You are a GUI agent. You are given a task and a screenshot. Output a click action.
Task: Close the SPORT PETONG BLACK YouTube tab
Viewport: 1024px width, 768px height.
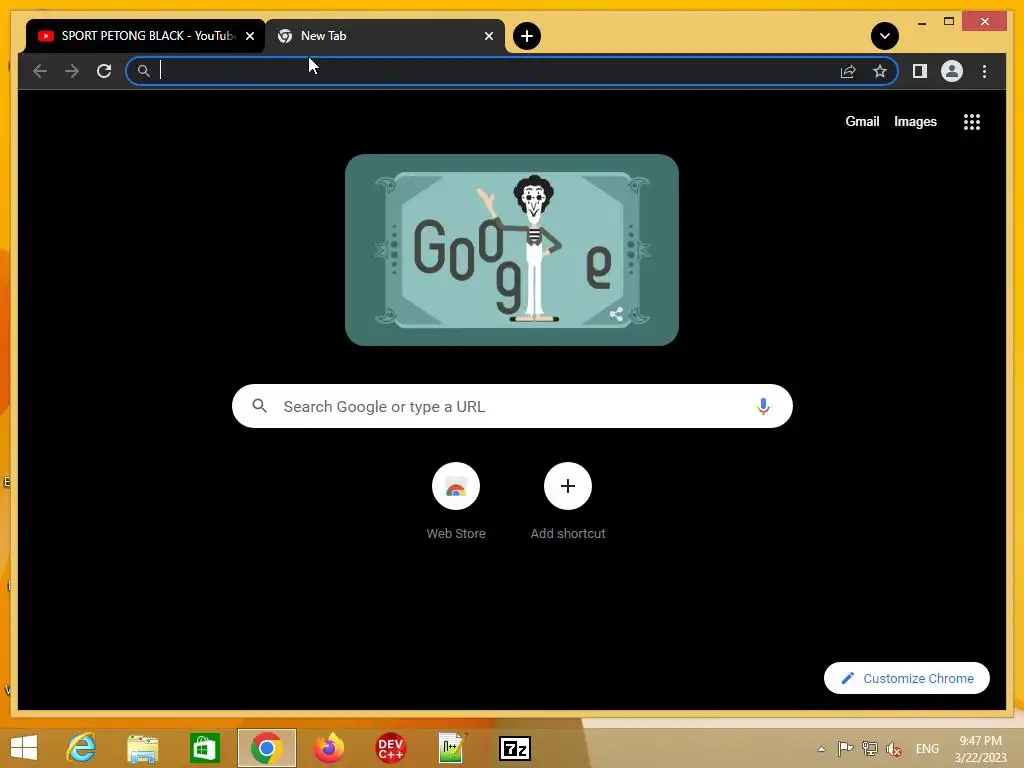[x=249, y=36]
